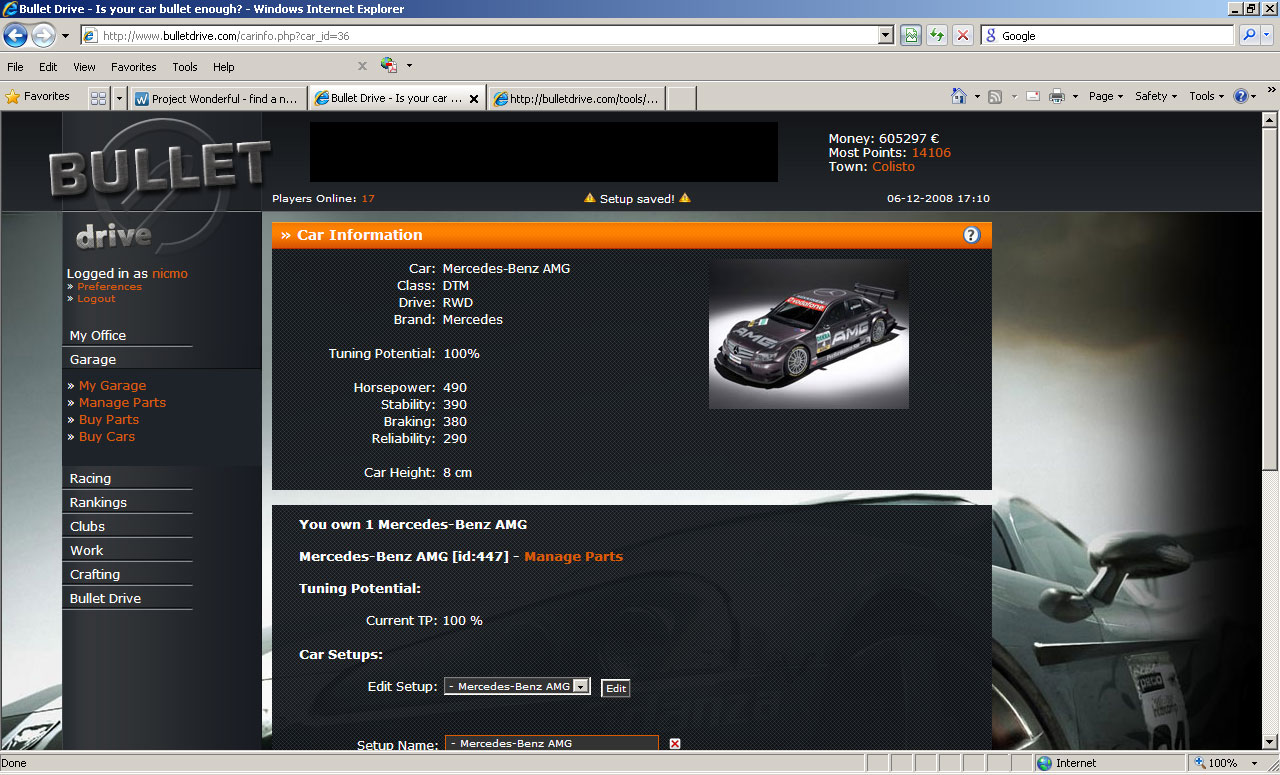Click the Read Mail icon

point(1032,96)
